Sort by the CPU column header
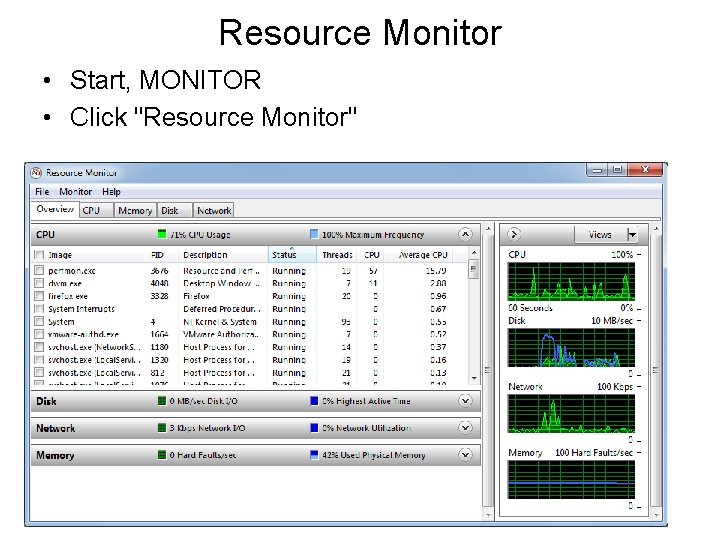720x540 pixels. pyautogui.click(x=371, y=255)
